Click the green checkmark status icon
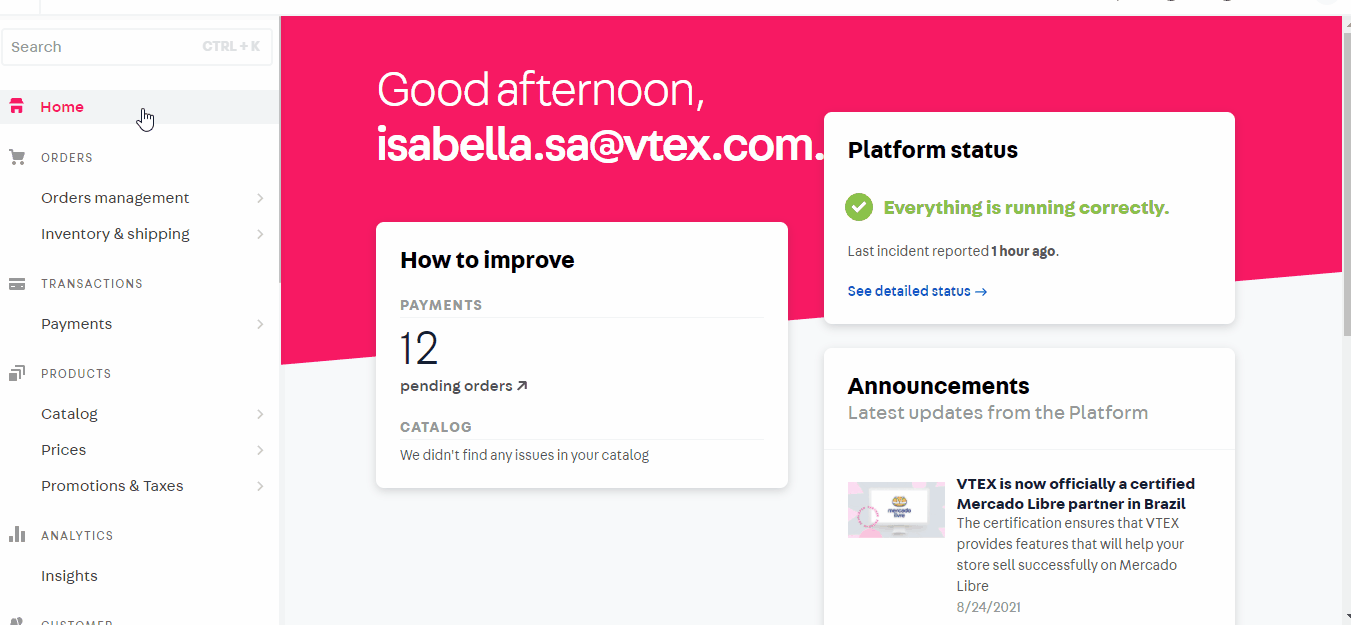The width and height of the screenshot is (1351, 625). coord(859,208)
